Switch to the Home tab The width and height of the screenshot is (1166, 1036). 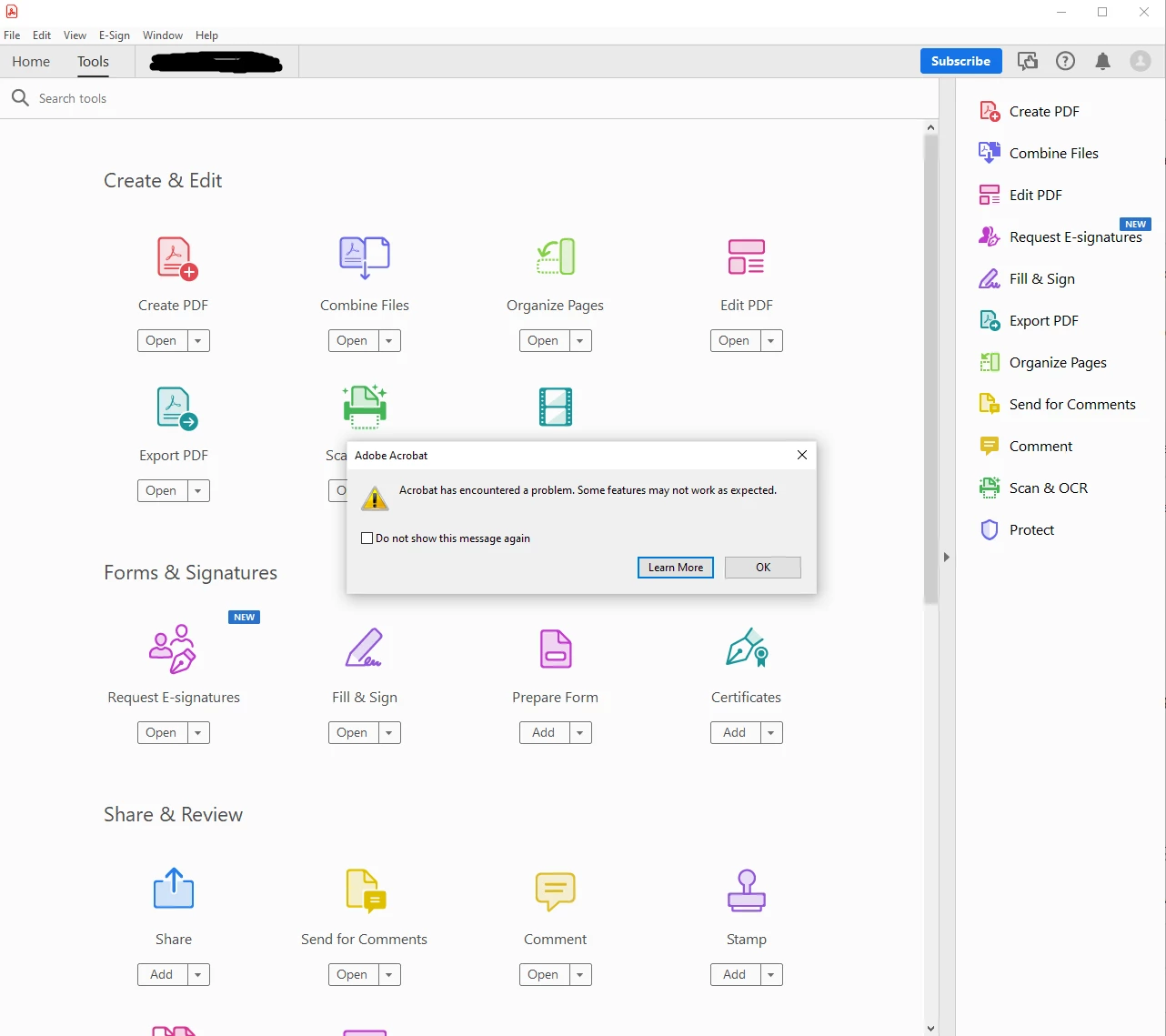coord(31,61)
